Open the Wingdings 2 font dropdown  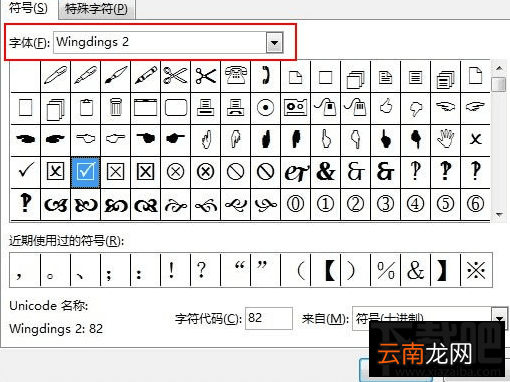coord(275,42)
